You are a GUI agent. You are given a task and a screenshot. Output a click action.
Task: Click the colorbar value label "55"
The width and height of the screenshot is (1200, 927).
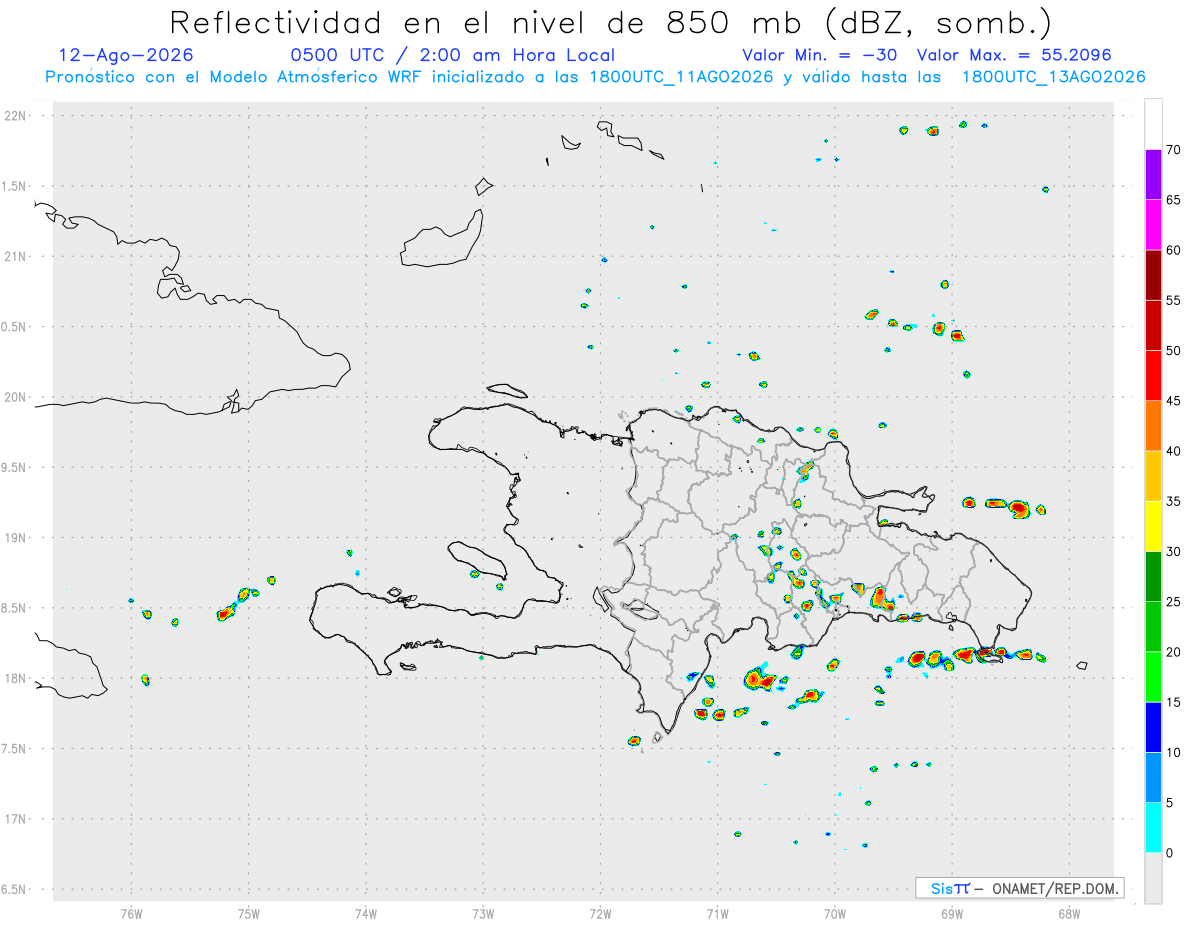tap(1173, 301)
